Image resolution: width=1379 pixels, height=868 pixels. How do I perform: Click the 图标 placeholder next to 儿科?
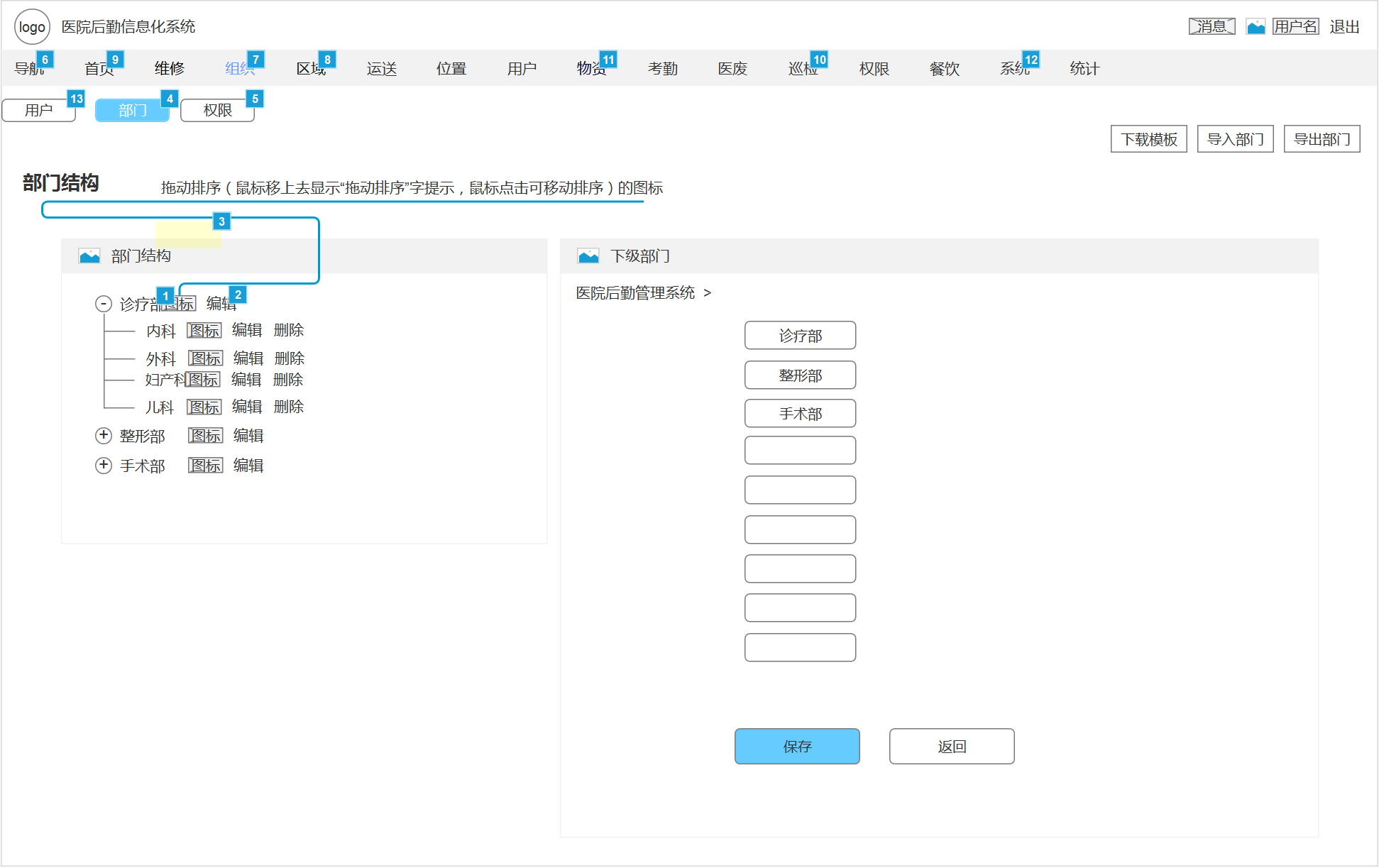tap(204, 407)
